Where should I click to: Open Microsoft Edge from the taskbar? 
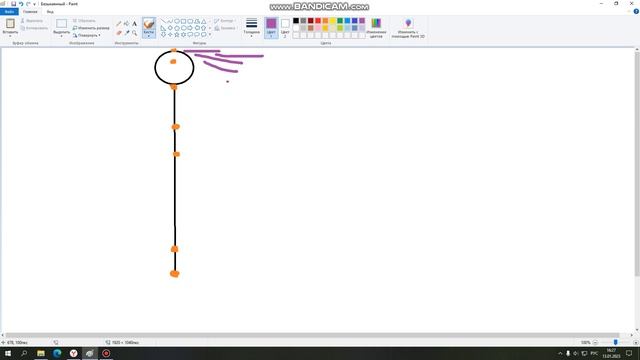[x=57, y=353]
